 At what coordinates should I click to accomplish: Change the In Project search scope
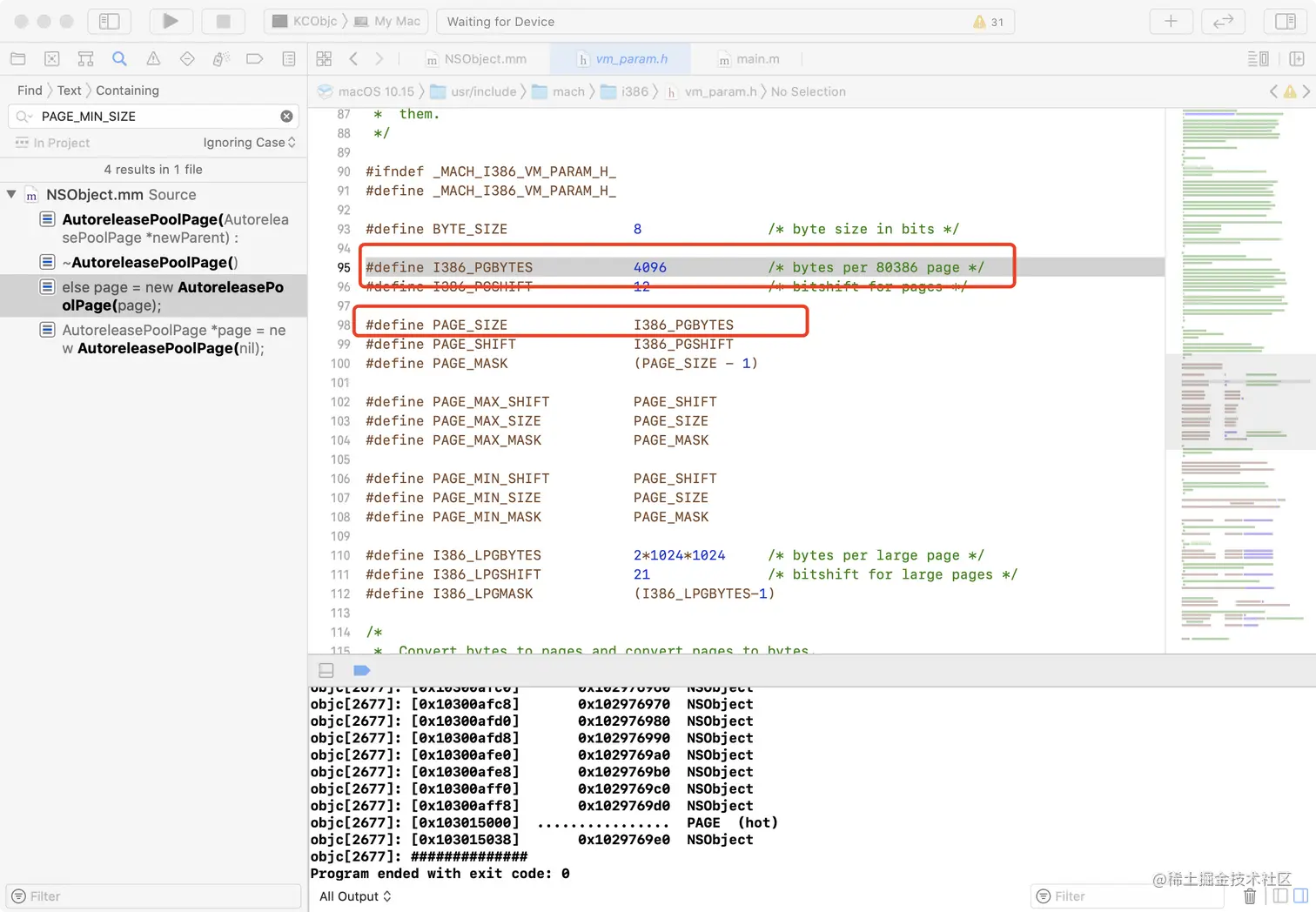52,143
